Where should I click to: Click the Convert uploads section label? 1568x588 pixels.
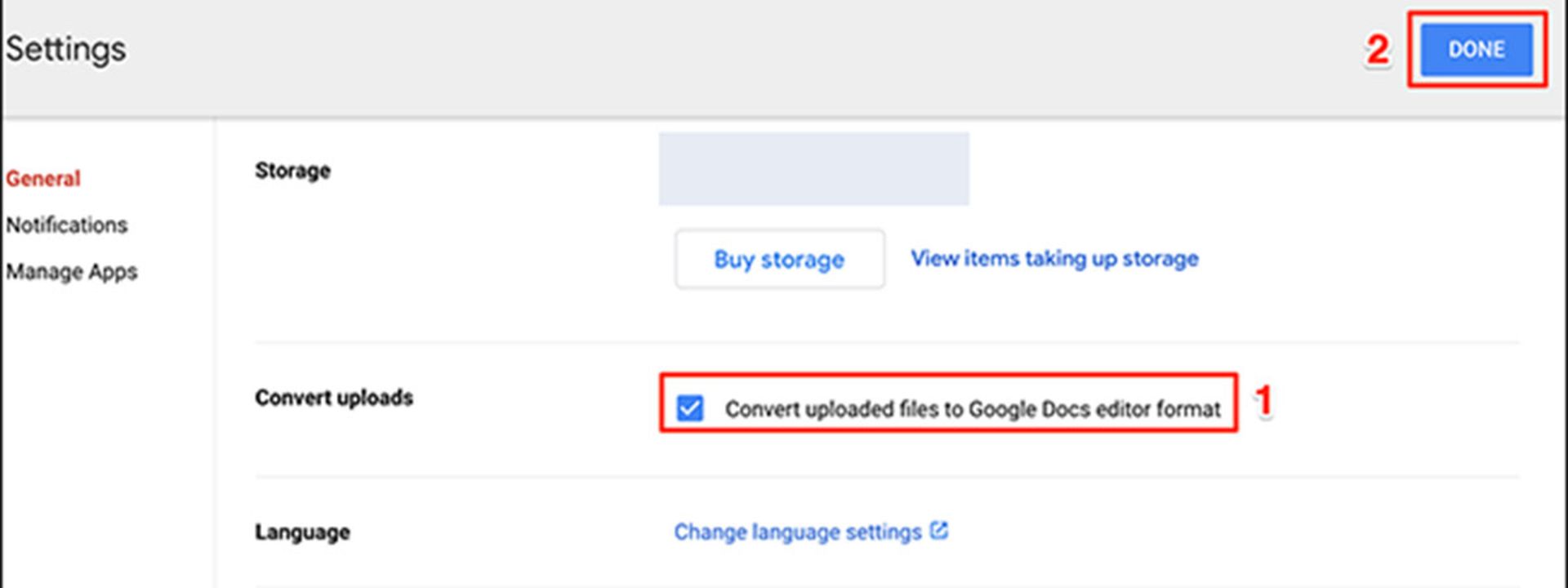pyautogui.click(x=334, y=398)
